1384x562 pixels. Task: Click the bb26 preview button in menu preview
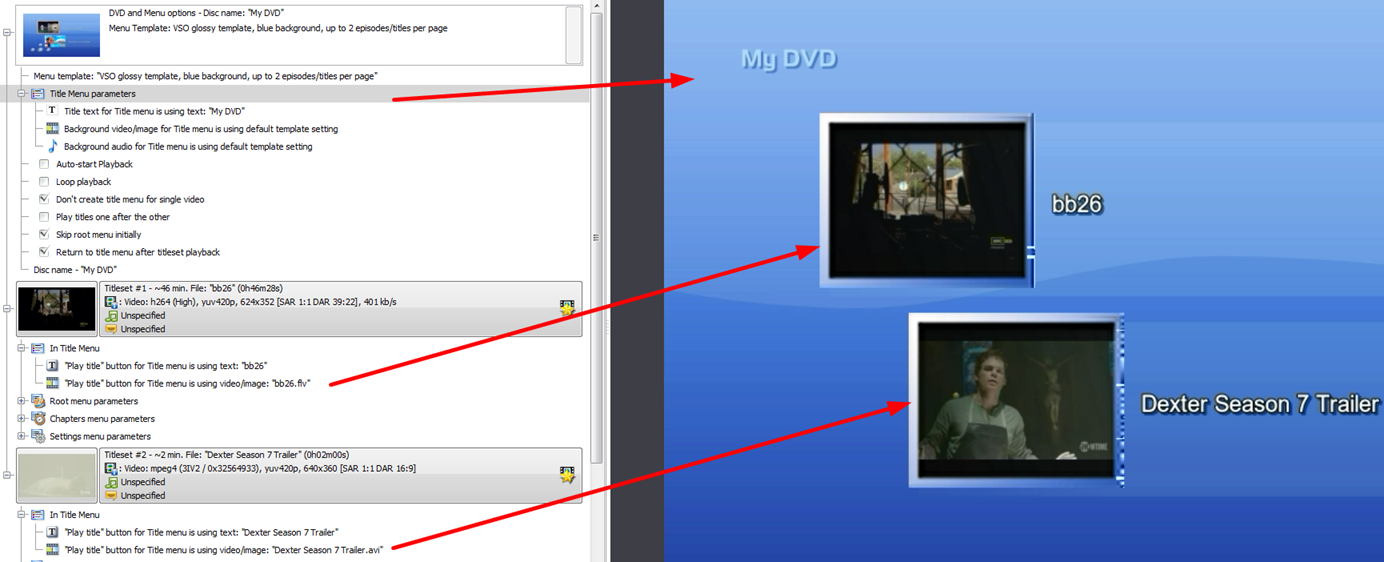926,200
